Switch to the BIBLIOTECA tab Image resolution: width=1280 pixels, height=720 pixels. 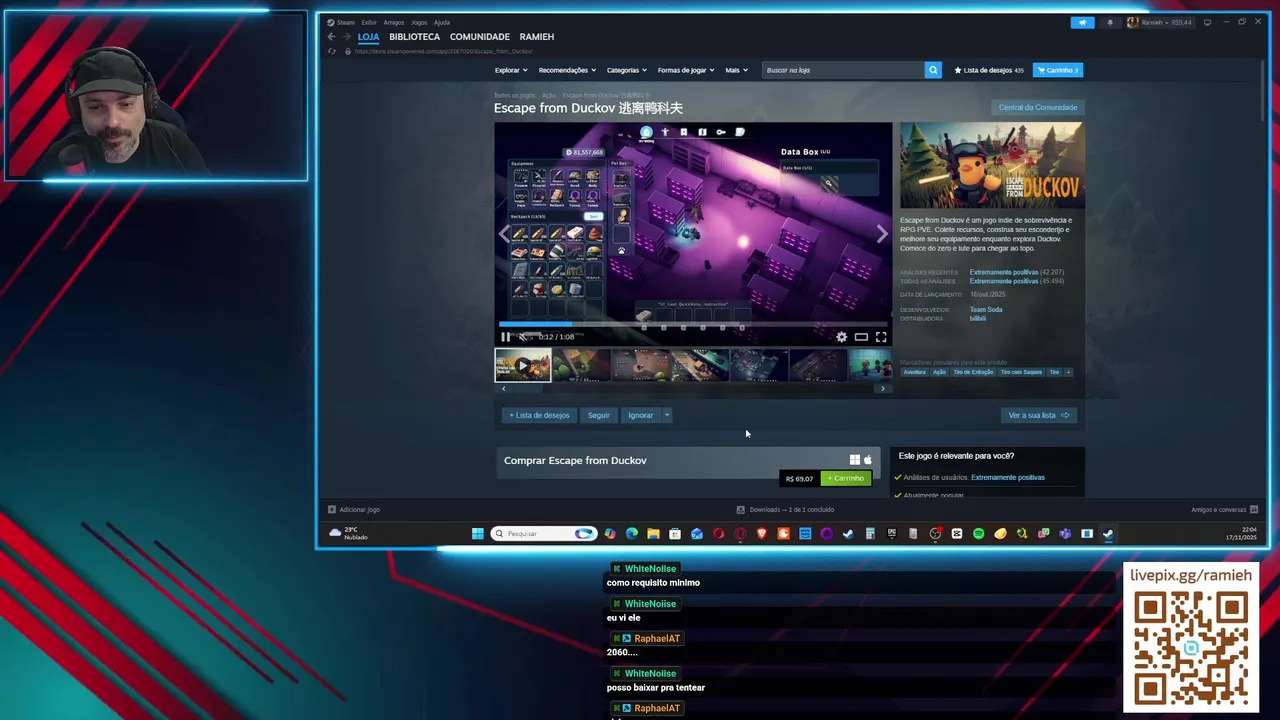pyautogui.click(x=414, y=37)
